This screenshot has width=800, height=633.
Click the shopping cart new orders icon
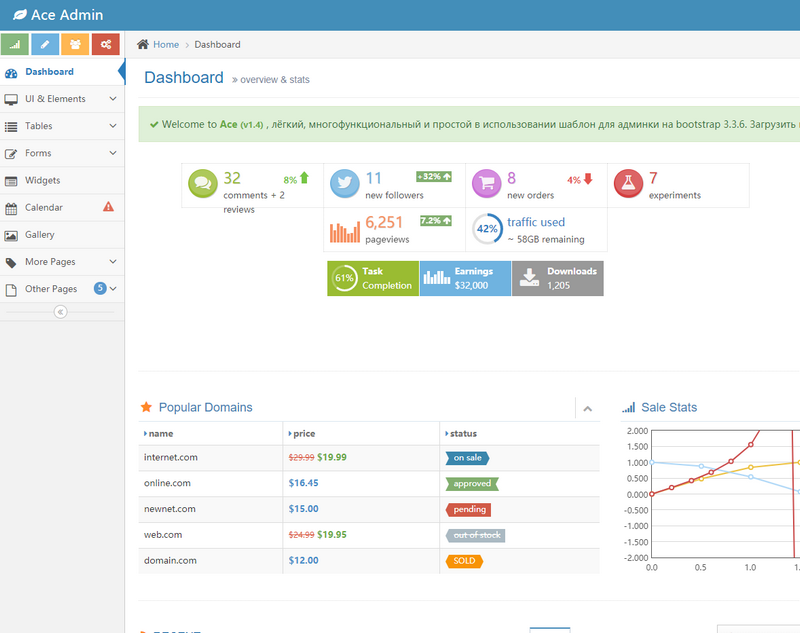tap(487, 184)
